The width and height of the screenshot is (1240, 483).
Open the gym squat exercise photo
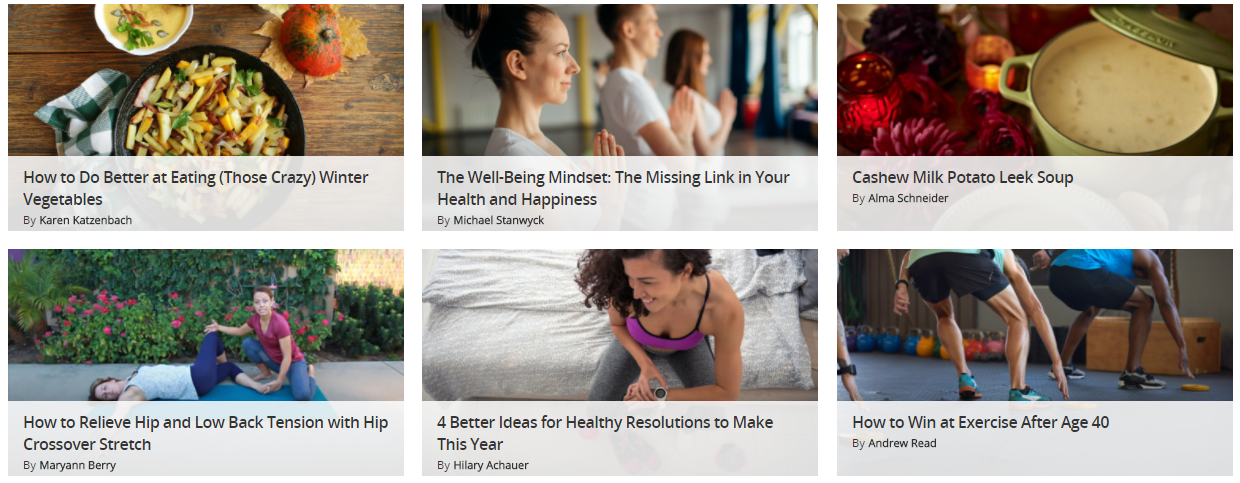1035,325
